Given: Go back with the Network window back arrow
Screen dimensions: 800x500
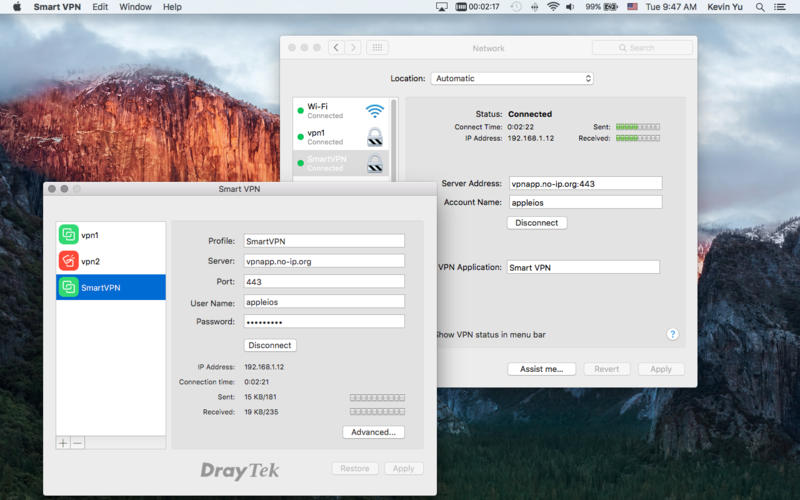Looking at the screenshot, I should tap(335, 47).
